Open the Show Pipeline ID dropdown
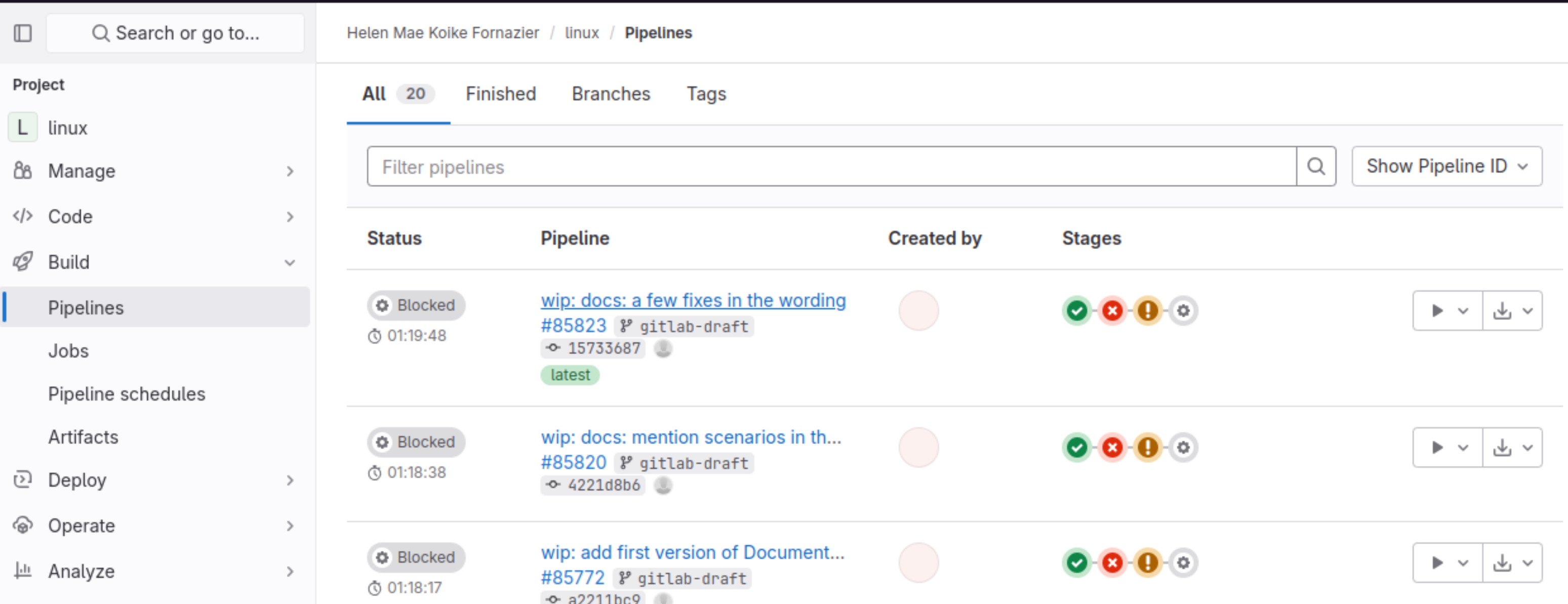 [1446, 166]
